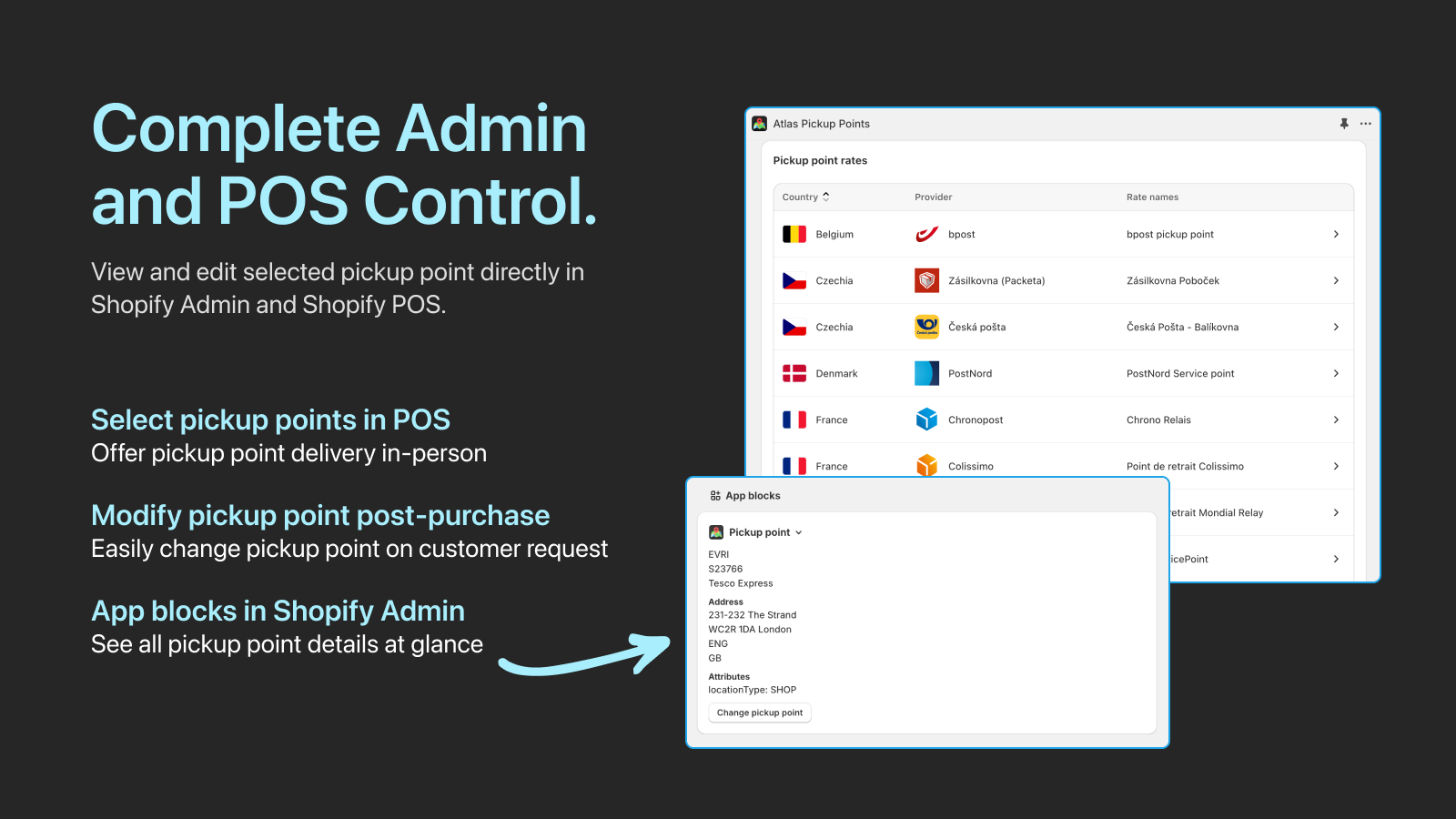Click the Colissimo provider name
This screenshot has width=1456, height=819.
pos(971,466)
